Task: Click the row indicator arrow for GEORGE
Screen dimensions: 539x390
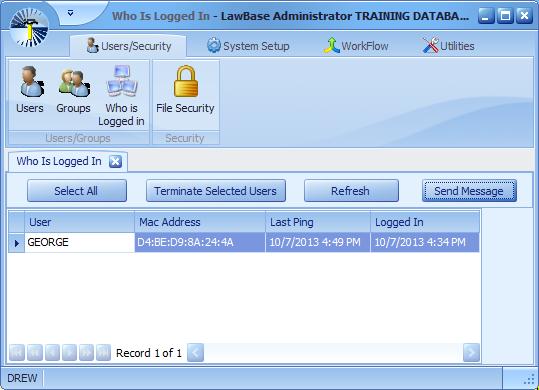Action: 16,243
